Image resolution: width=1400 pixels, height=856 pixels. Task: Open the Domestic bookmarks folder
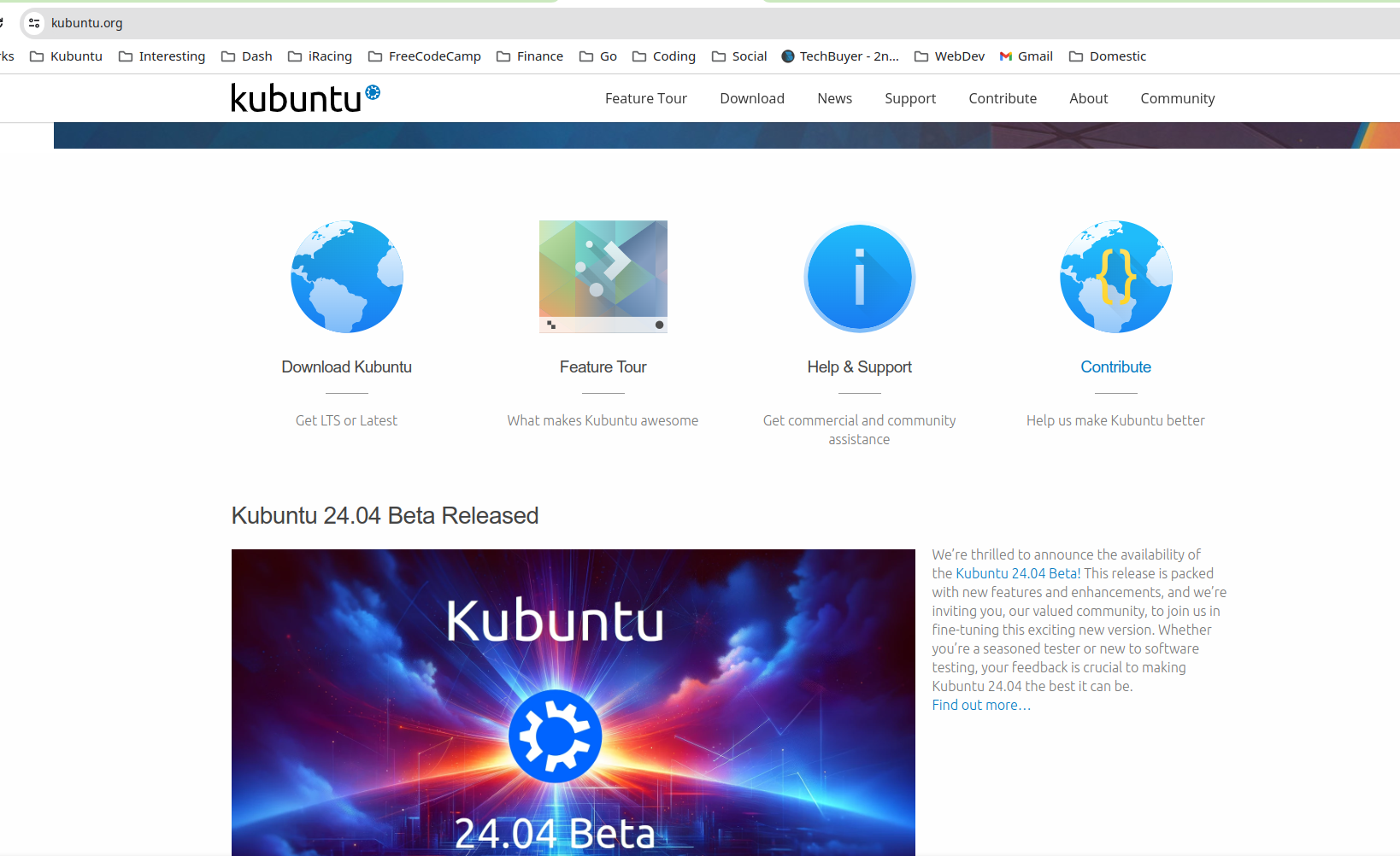click(x=1108, y=56)
